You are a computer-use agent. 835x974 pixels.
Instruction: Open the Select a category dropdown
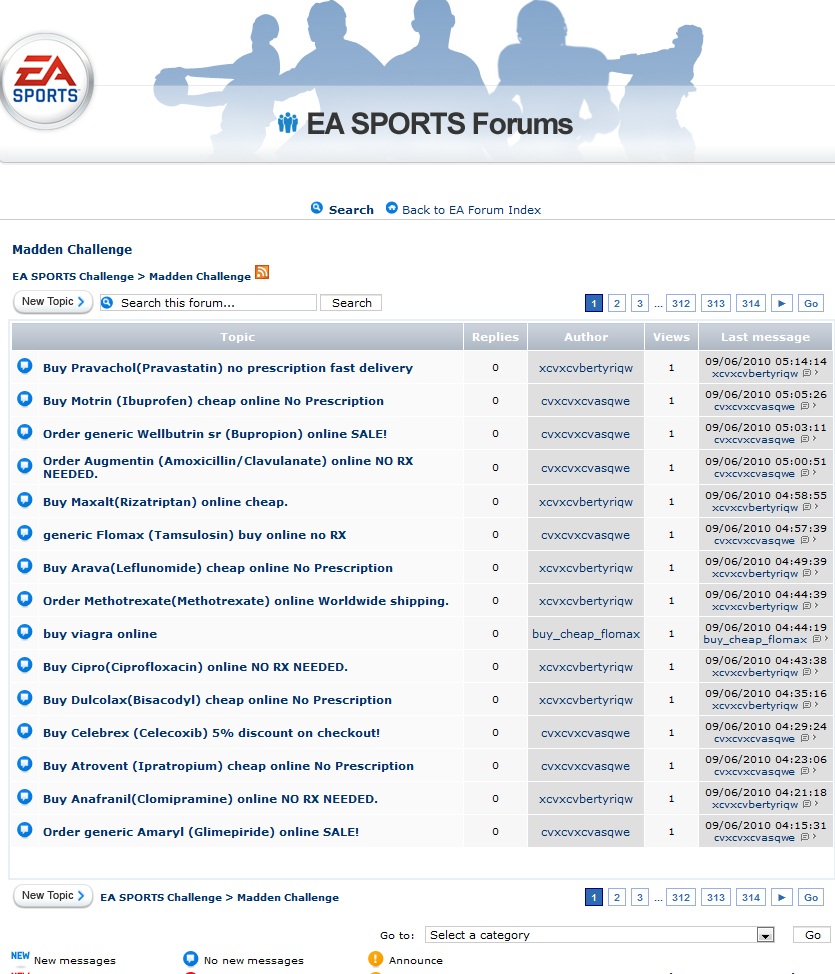[x=600, y=935]
